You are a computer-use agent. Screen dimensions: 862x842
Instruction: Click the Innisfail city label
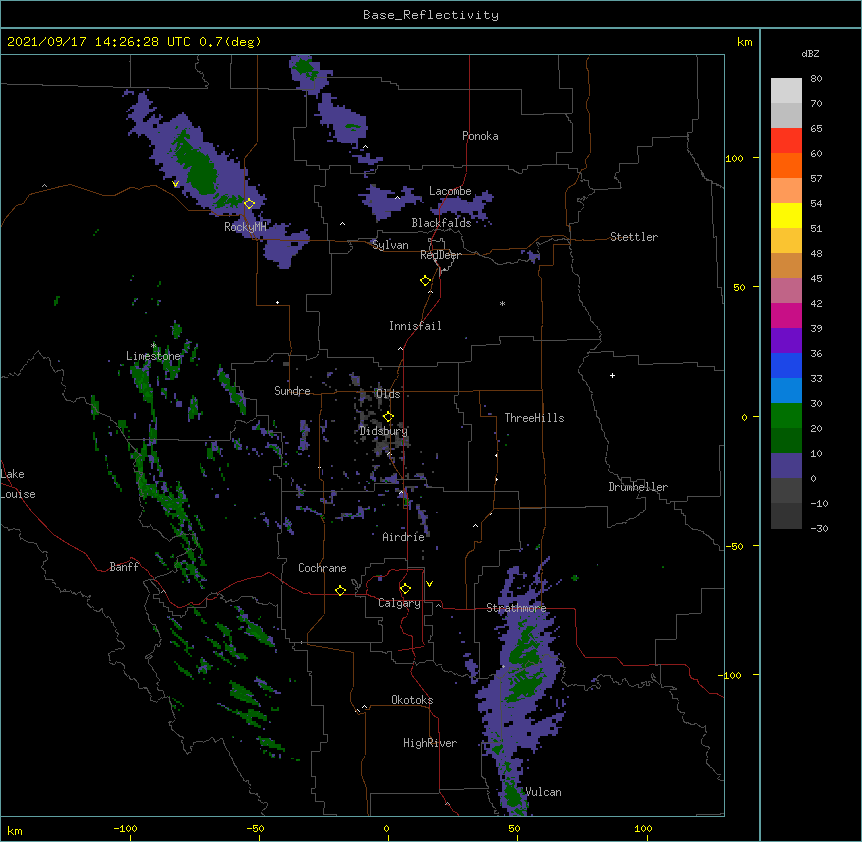click(415, 326)
